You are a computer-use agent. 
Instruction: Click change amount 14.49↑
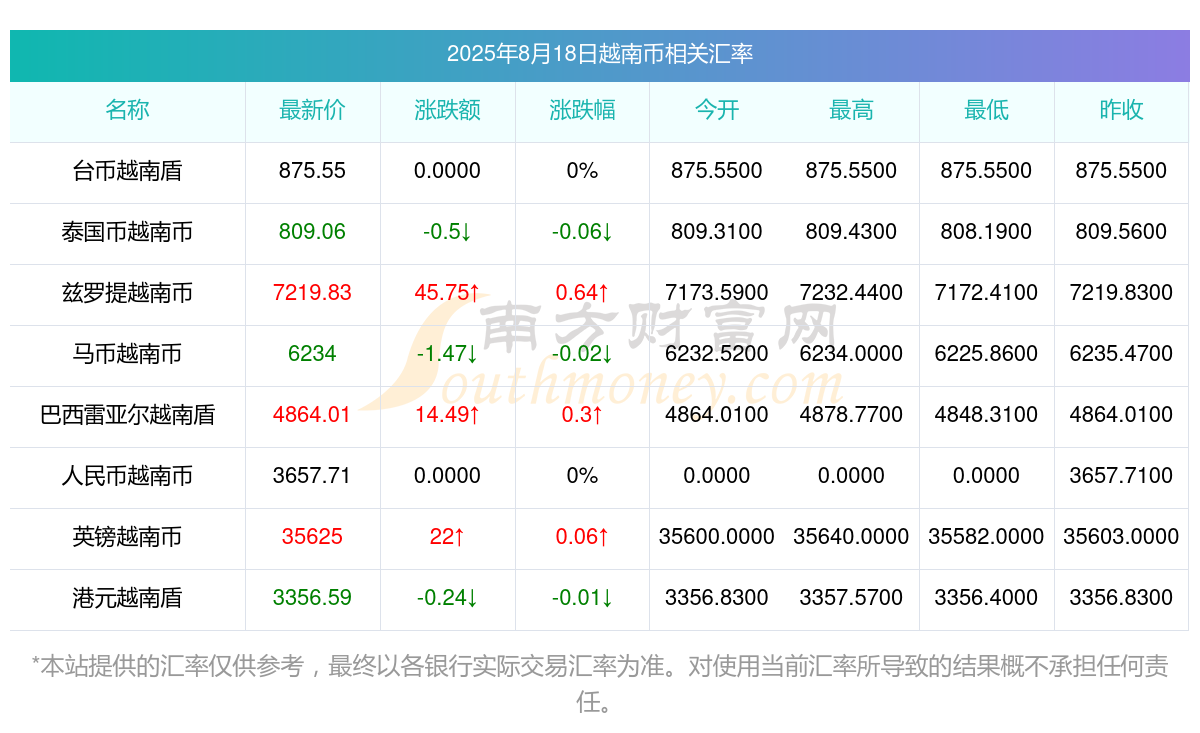click(447, 415)
